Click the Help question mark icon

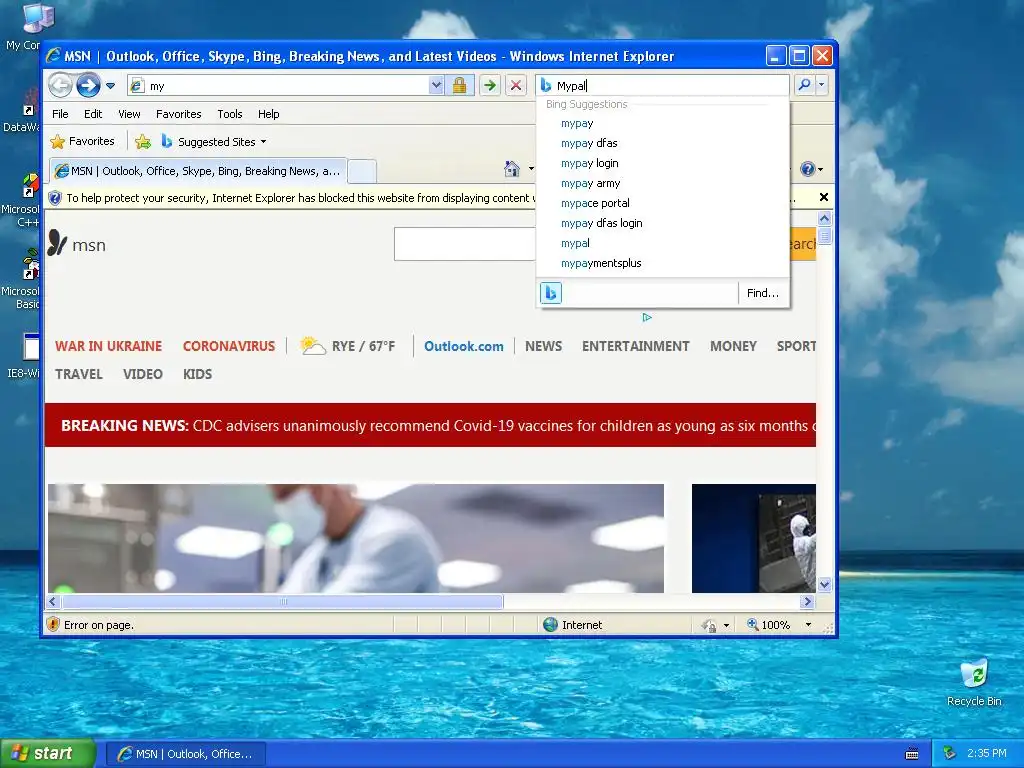[x=808, y=169]
